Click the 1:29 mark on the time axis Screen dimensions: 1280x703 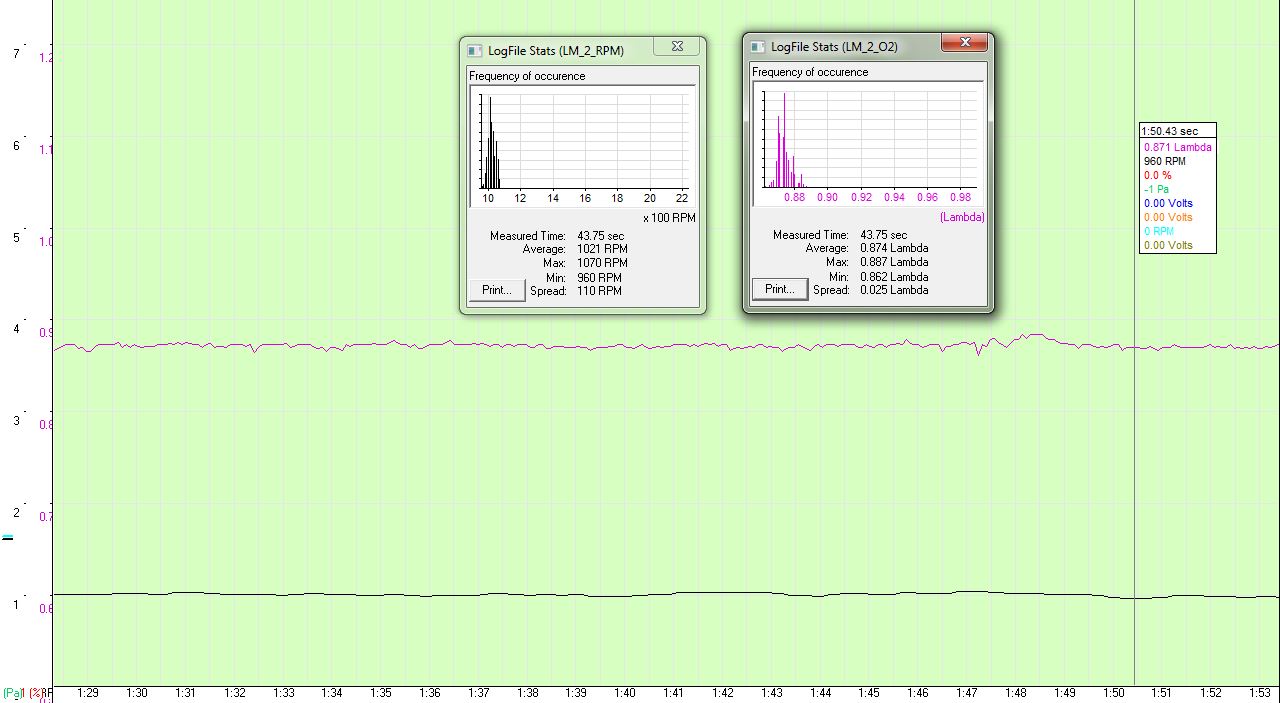[88, 693]
